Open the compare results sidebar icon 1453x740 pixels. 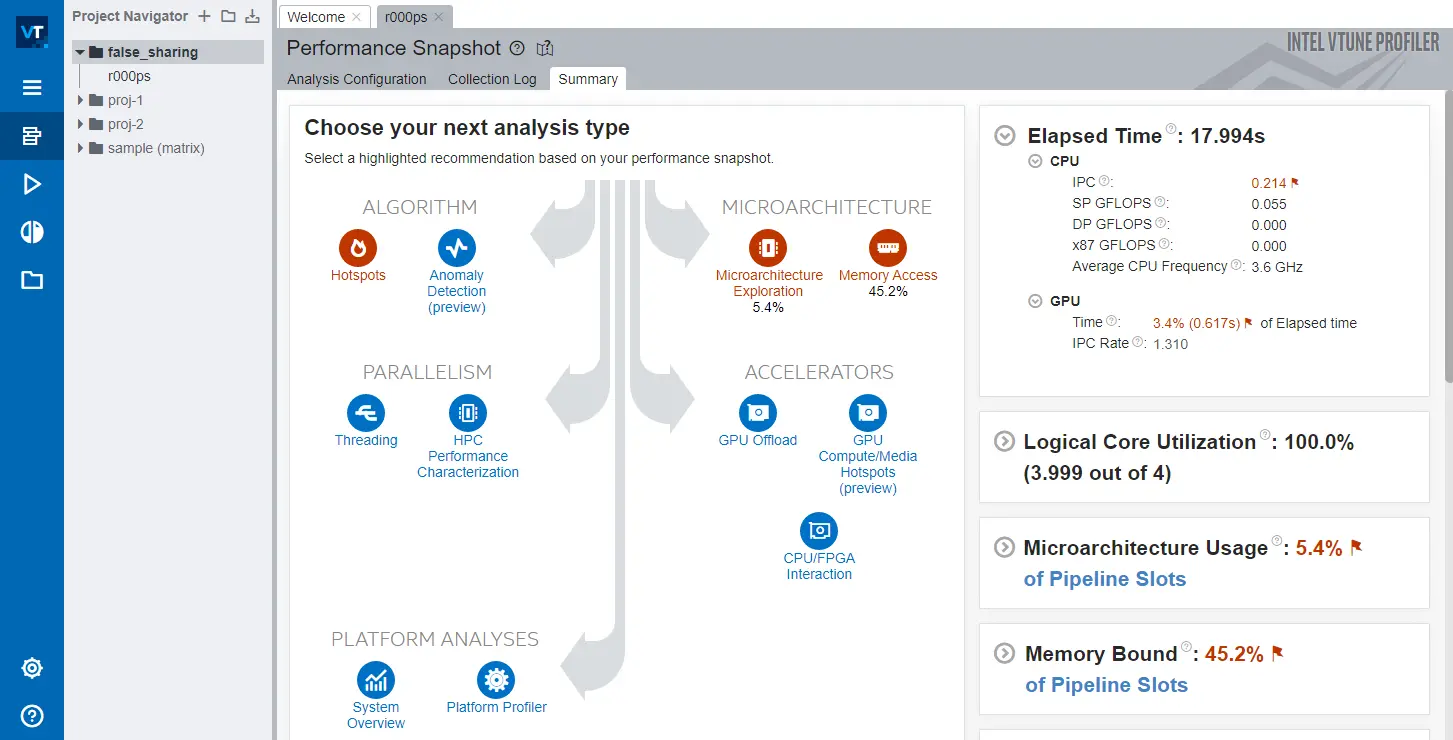[x=32, y=232]
